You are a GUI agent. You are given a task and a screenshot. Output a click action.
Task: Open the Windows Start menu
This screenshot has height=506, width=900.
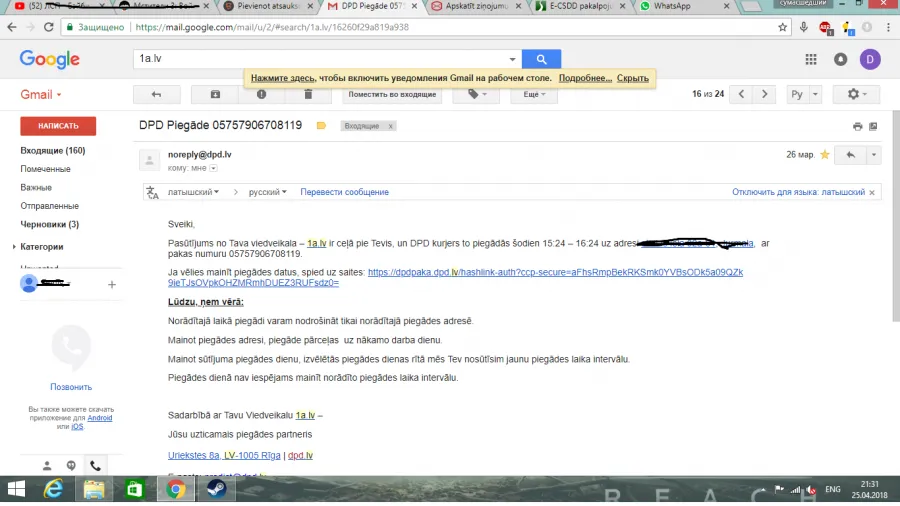(x=16, y=489)
